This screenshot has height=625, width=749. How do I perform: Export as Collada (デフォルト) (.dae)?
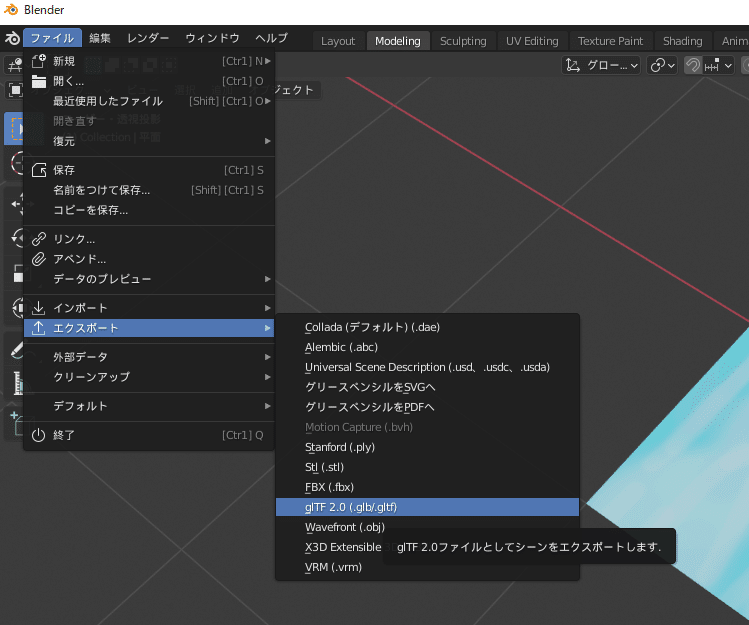[x=428, y=327]
